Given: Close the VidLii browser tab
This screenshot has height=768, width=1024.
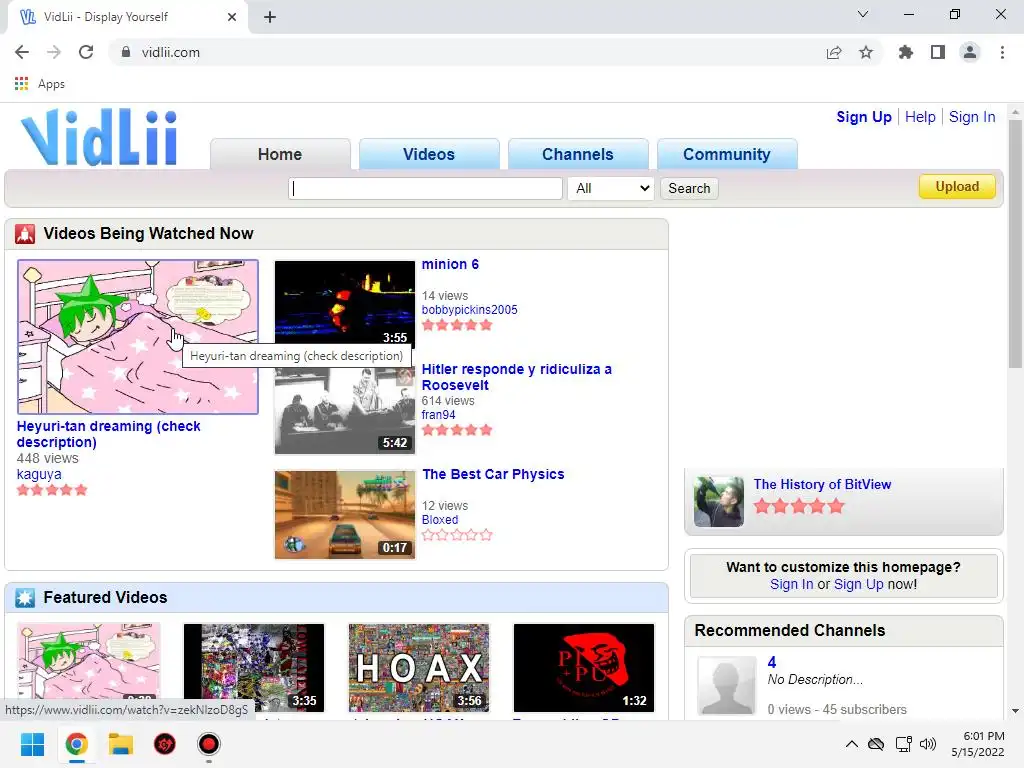Looking at the screenshot, I should 232,17.
